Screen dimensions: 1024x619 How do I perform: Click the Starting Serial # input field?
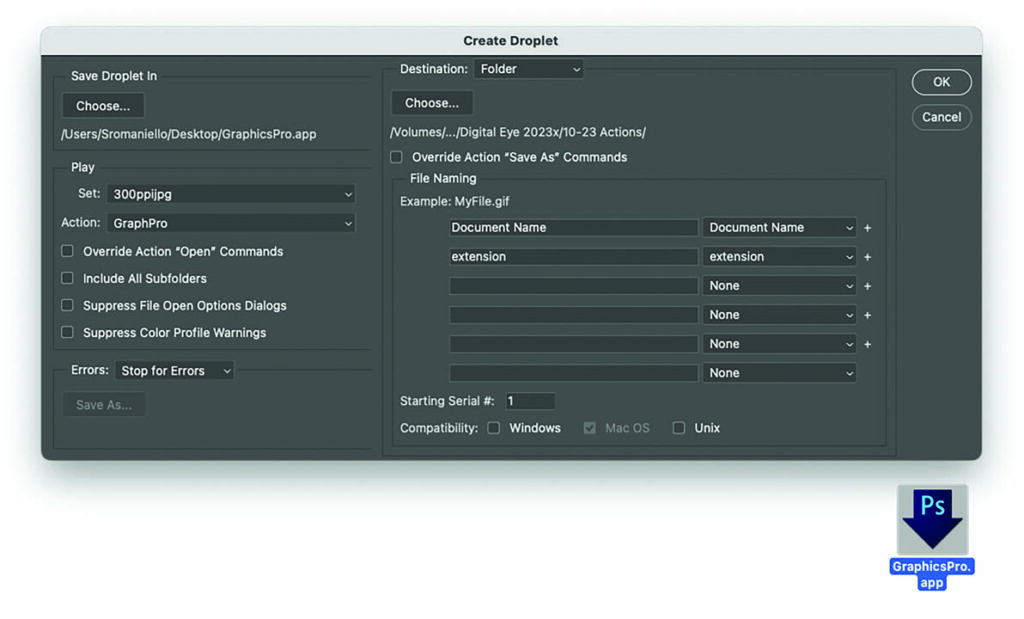tap(529, 401)
